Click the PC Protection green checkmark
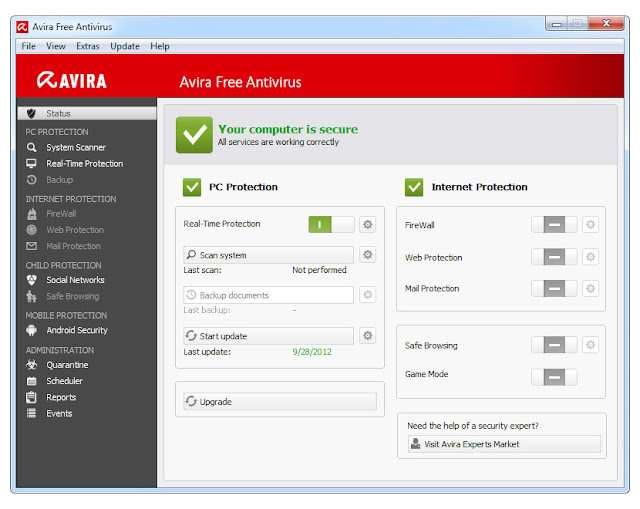This screenshot has width=640, height=509. (x=192, y=187)
